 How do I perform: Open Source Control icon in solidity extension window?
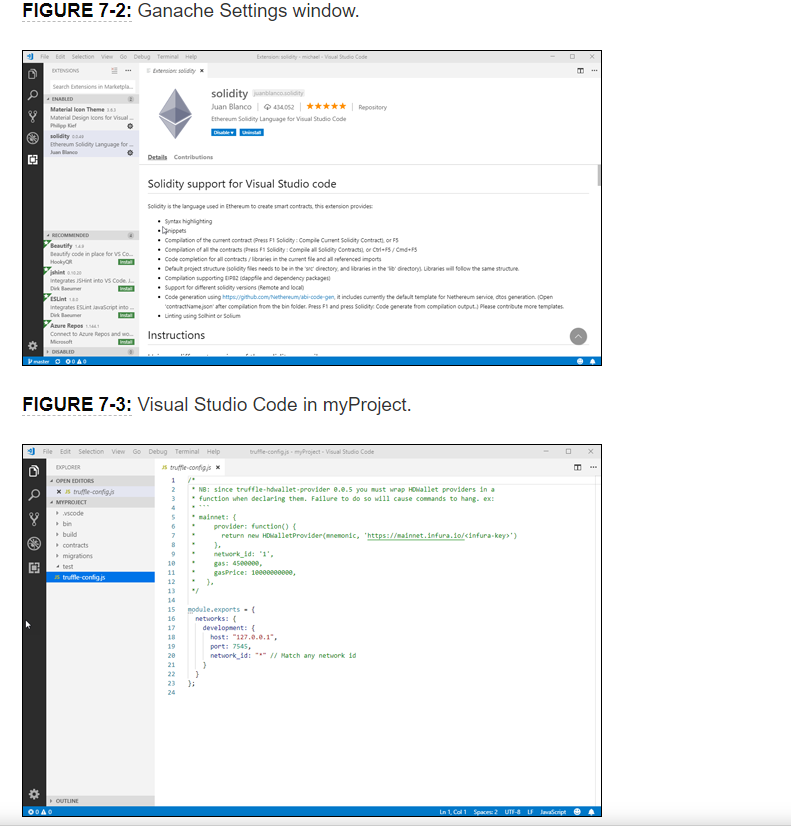click(33, 116)
